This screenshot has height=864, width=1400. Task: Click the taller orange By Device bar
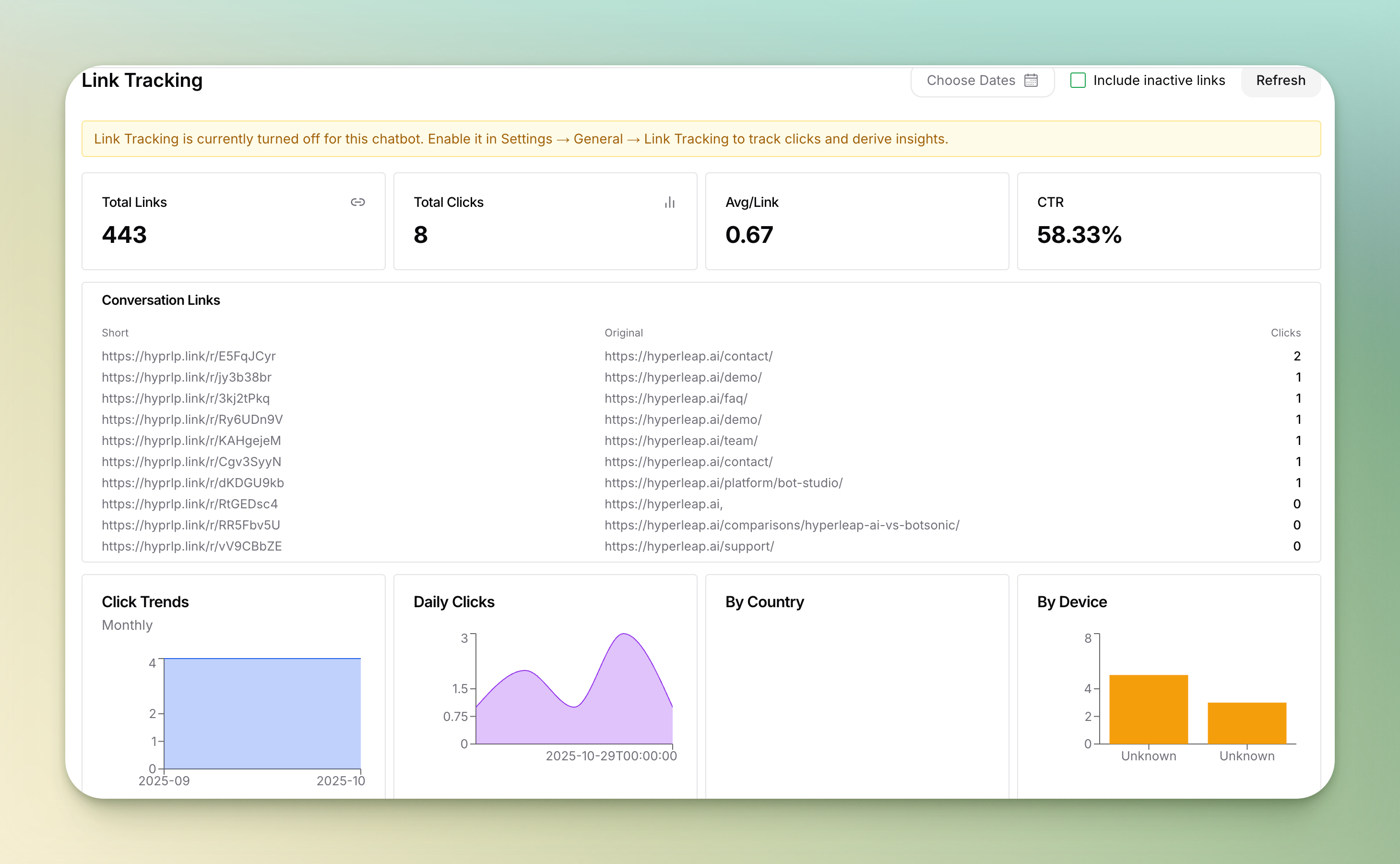tap(1148, 710)
